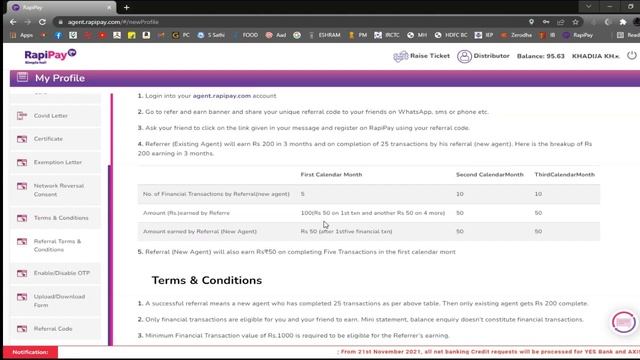Open the Apps bookmarks shortcut

coord(22,36)
